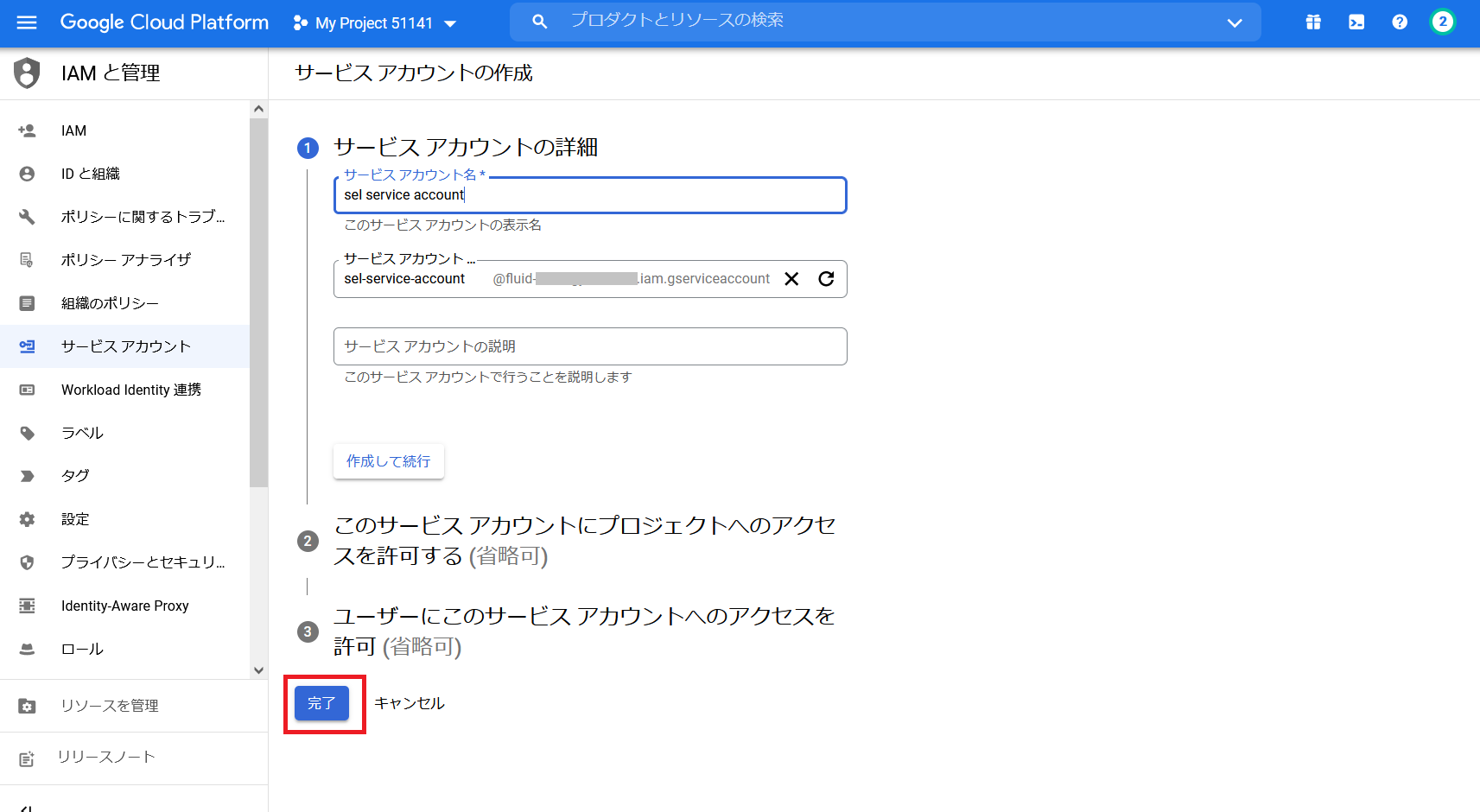The height and width of the screenshot is (812, 1480).
Task: Click the キャンセル button
Action: click(410, 703)
